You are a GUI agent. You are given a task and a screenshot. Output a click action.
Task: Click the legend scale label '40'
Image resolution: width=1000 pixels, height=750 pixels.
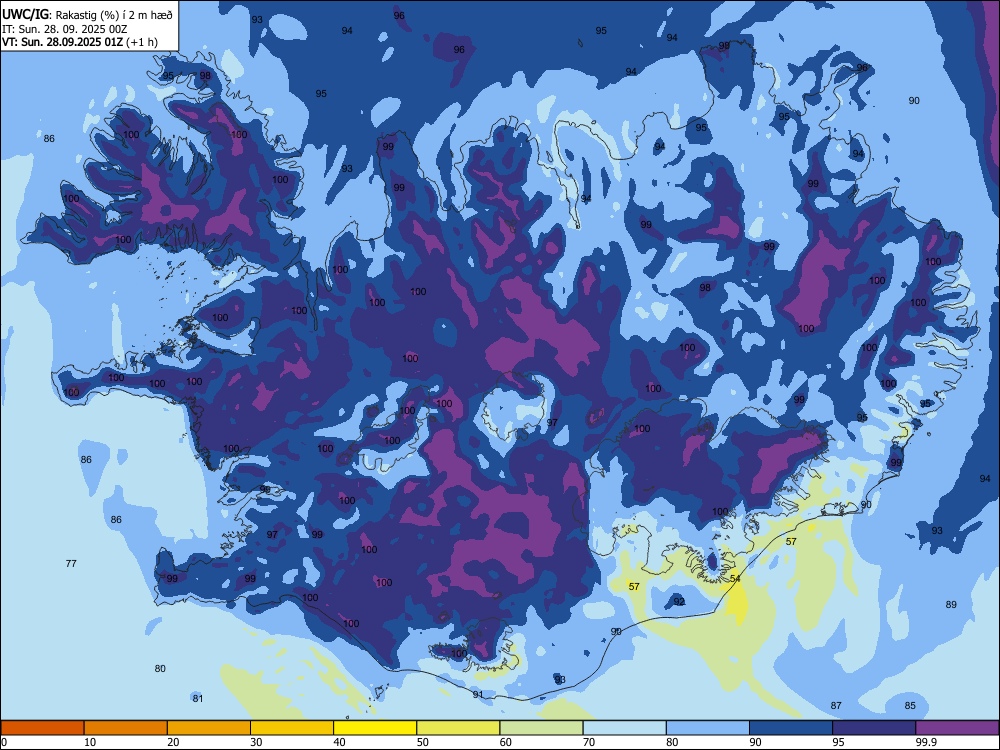[x=339, y=742]
